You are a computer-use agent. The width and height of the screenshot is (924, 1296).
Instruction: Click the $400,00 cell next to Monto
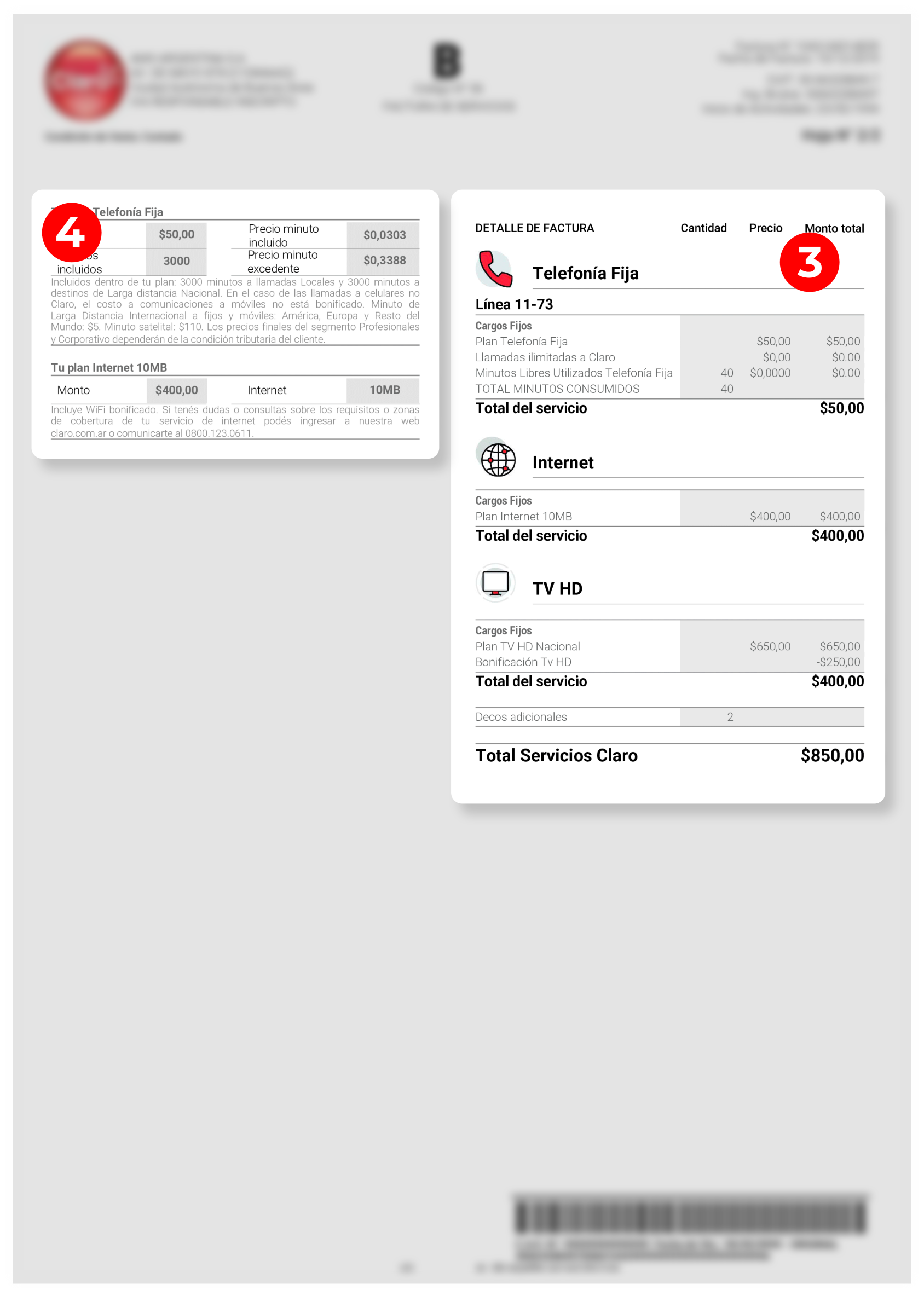point(176,390)
